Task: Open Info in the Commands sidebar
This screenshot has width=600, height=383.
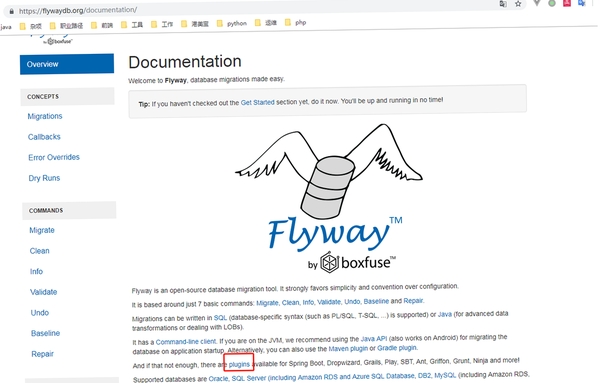Action: point(36,272)
